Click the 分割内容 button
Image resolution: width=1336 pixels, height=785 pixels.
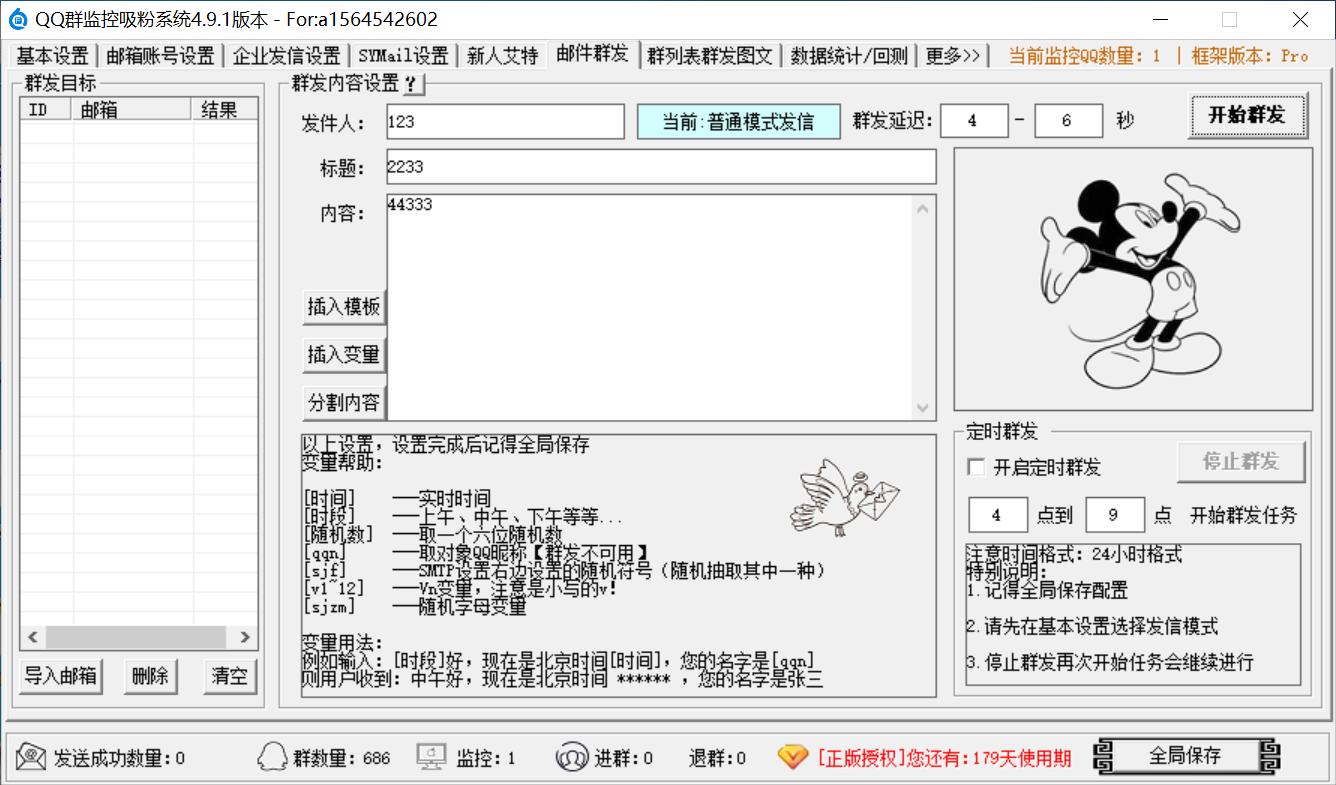click(344, 403)
